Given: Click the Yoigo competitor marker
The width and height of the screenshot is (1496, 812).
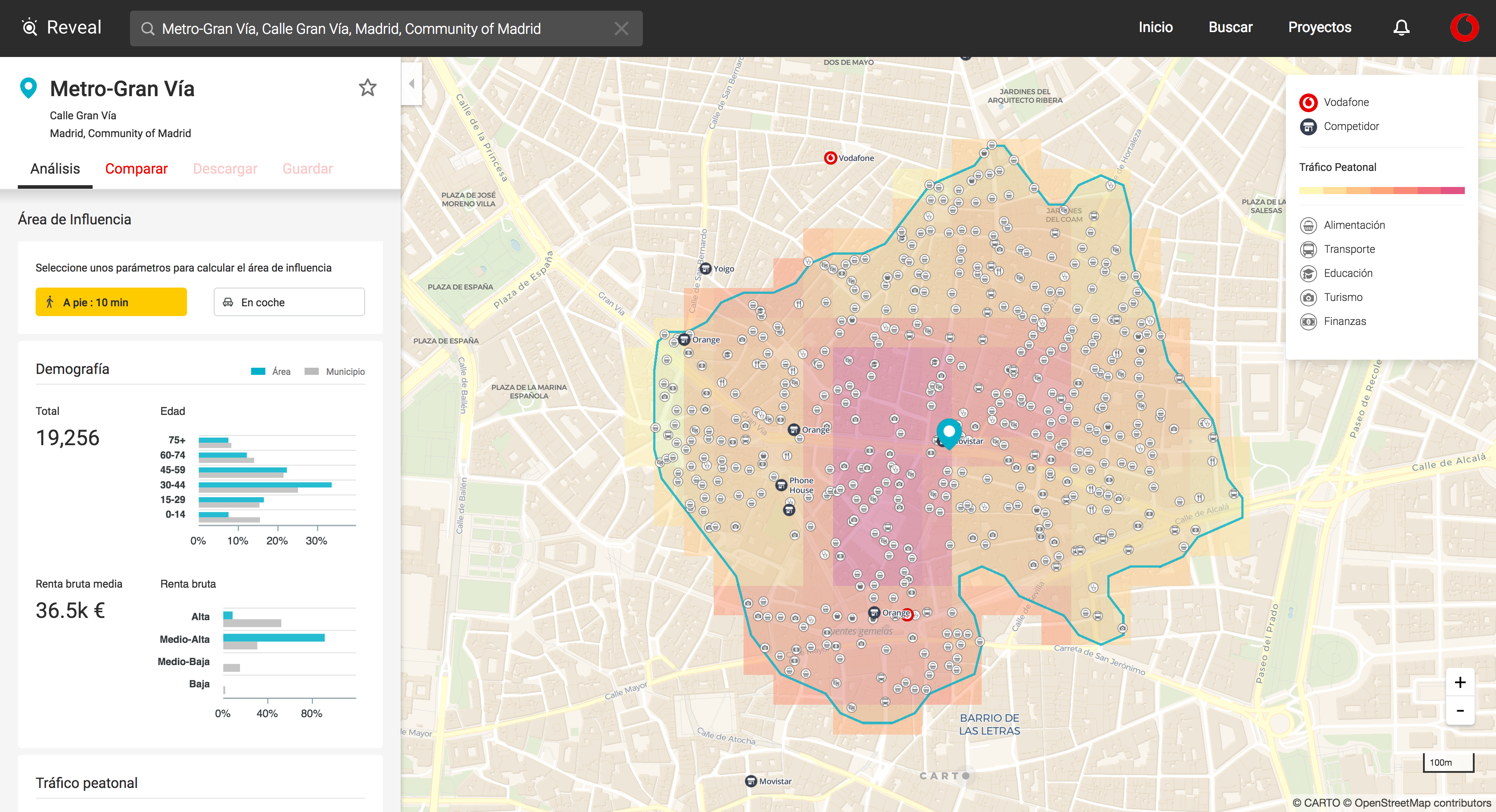Looking at the screenshot, I should 705,269.
